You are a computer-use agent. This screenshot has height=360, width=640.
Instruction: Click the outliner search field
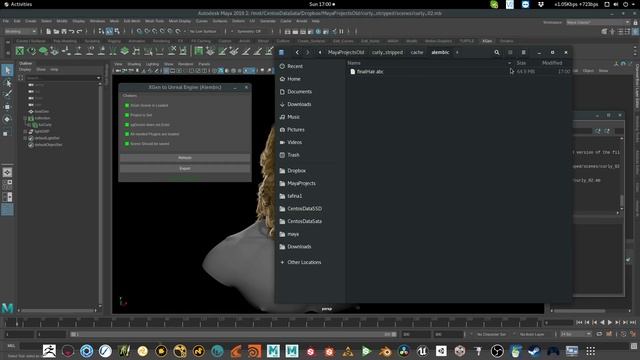coord(60,78)
